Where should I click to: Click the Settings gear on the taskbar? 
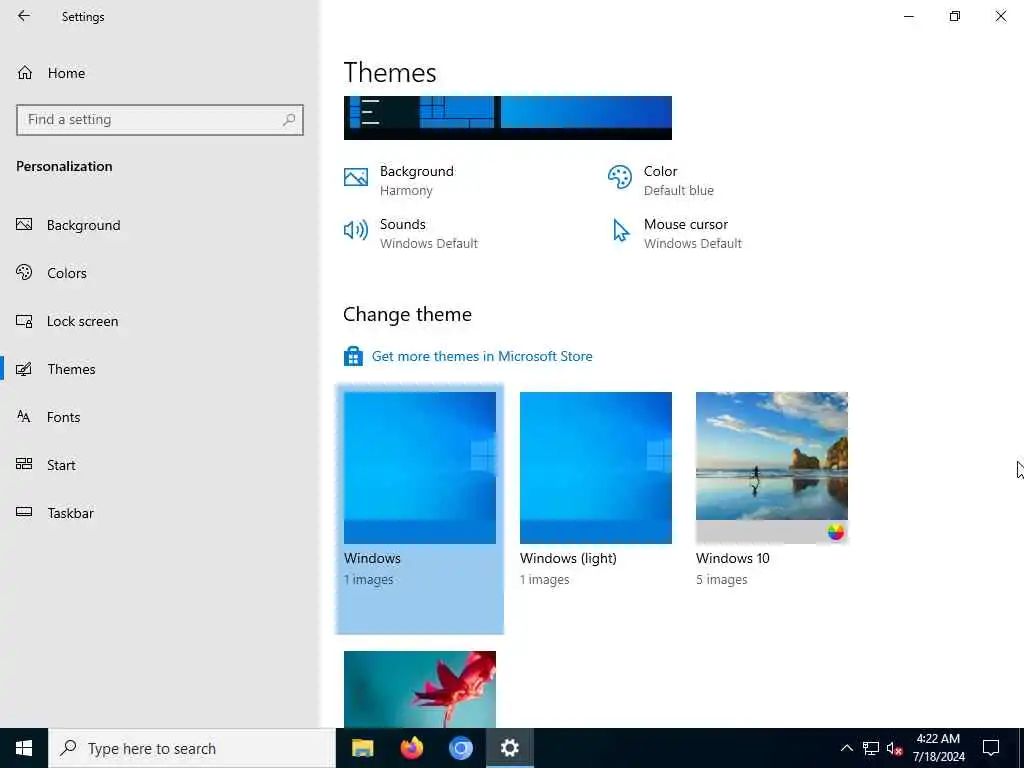click(x=509, y=748)
